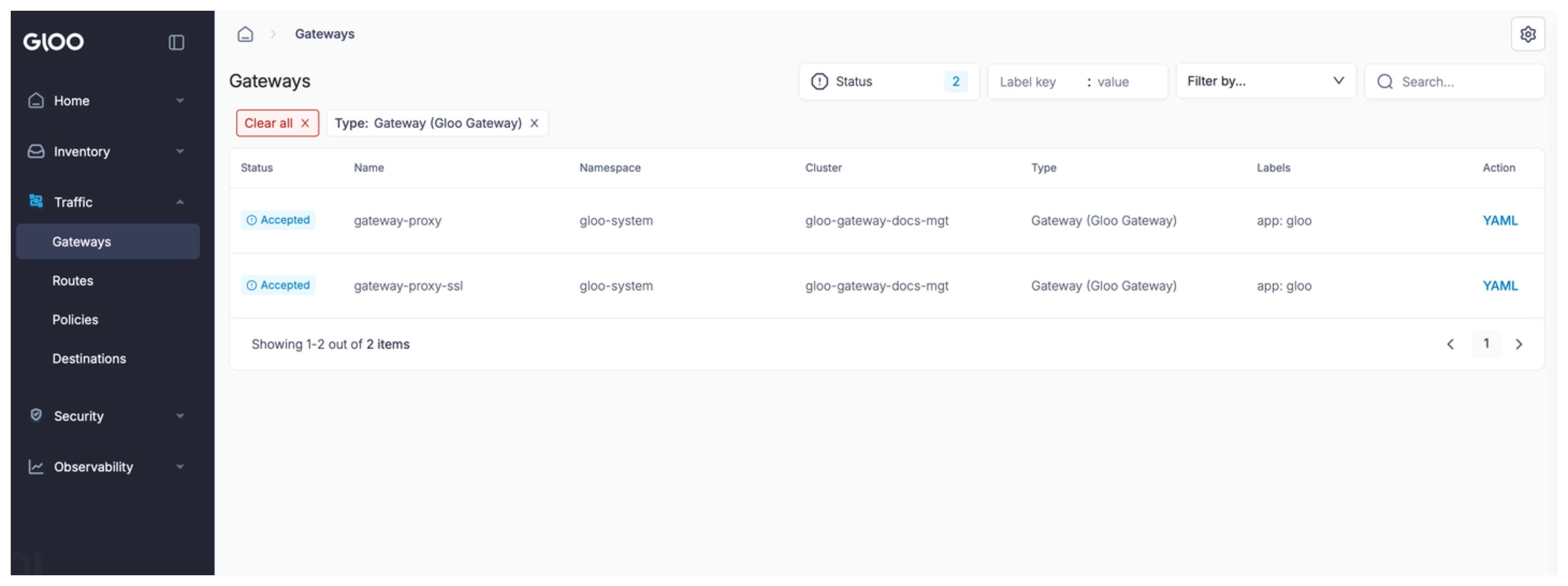Click cluster name in gateway-proxy-ssl row

[x=876, y=285]
